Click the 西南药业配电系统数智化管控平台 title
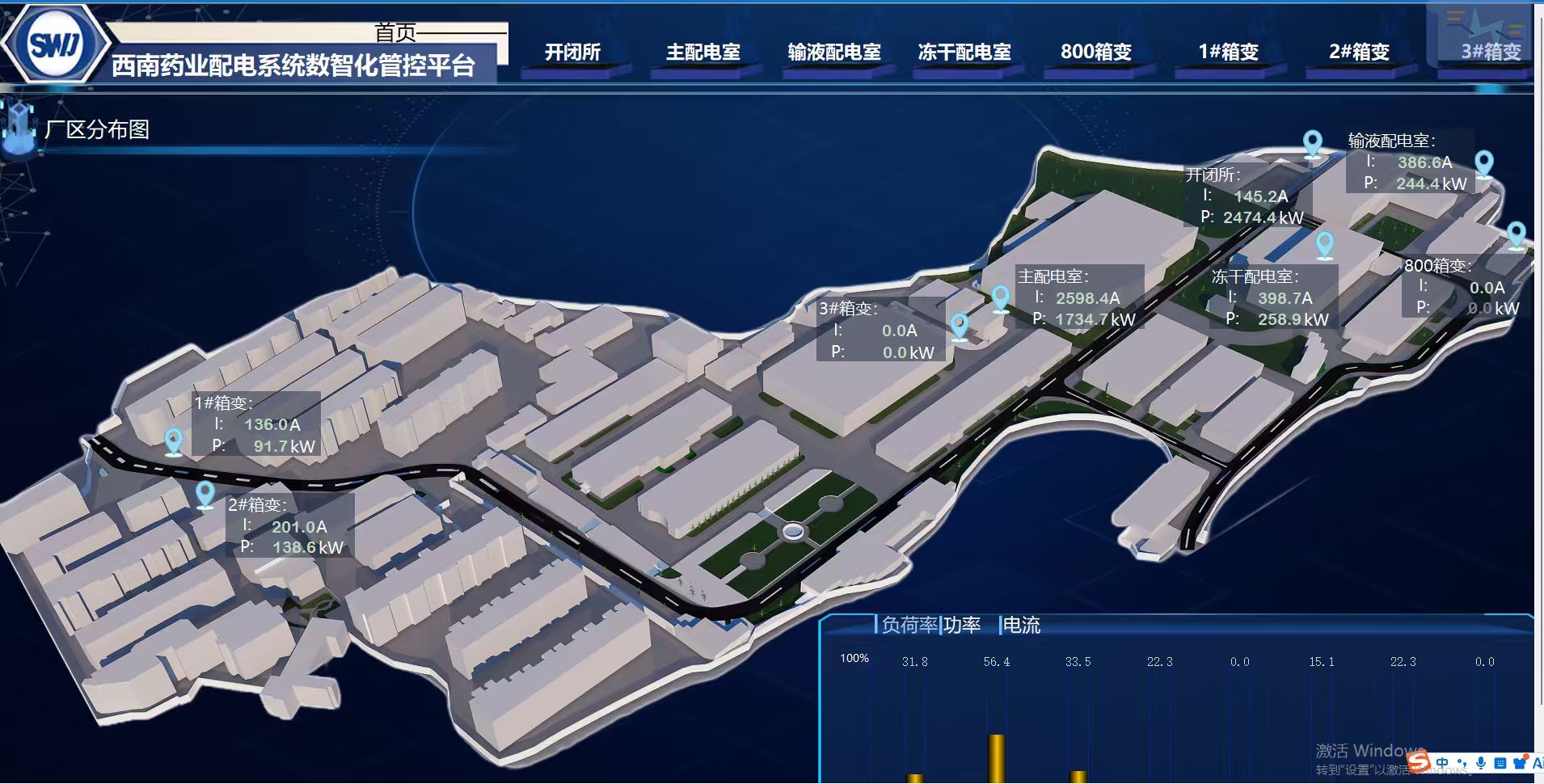Screen dimensions: 1544x784 [293, 65]
